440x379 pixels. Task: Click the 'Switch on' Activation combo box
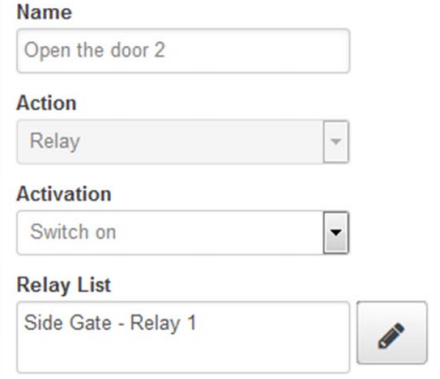click(x=183, y=233)
